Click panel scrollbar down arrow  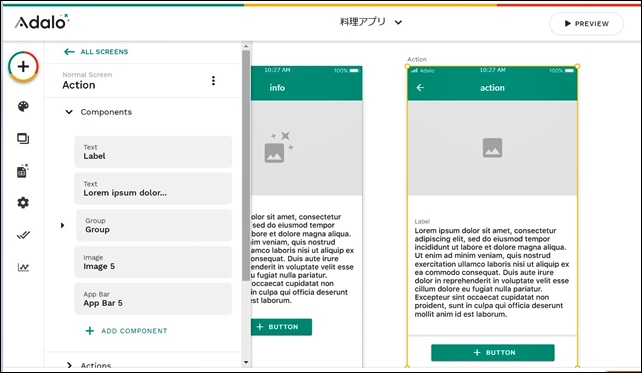click(246, 362)
